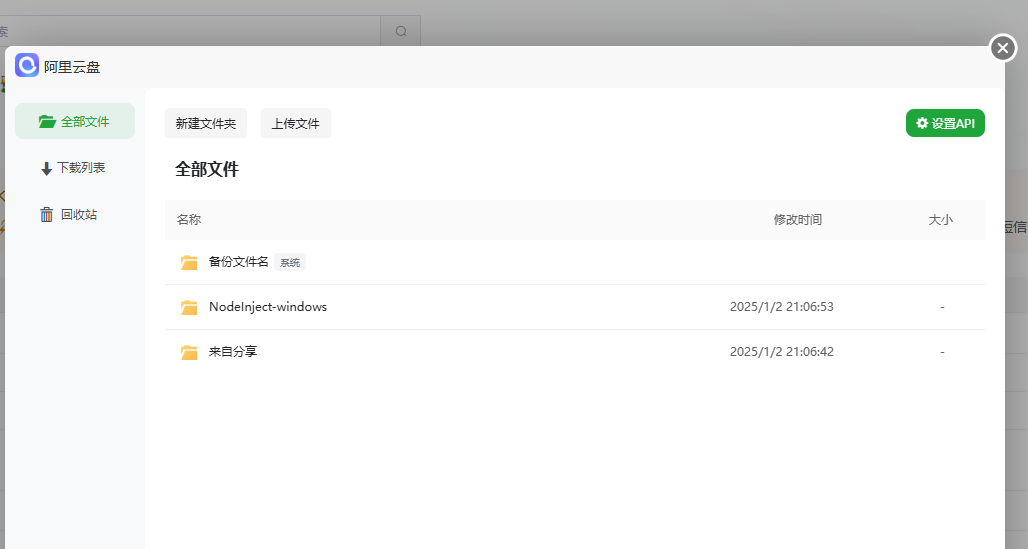Click the size dash in NodeInject-windows row
This screenshot has height=549, width=1028.
click(x=942, y=307)
